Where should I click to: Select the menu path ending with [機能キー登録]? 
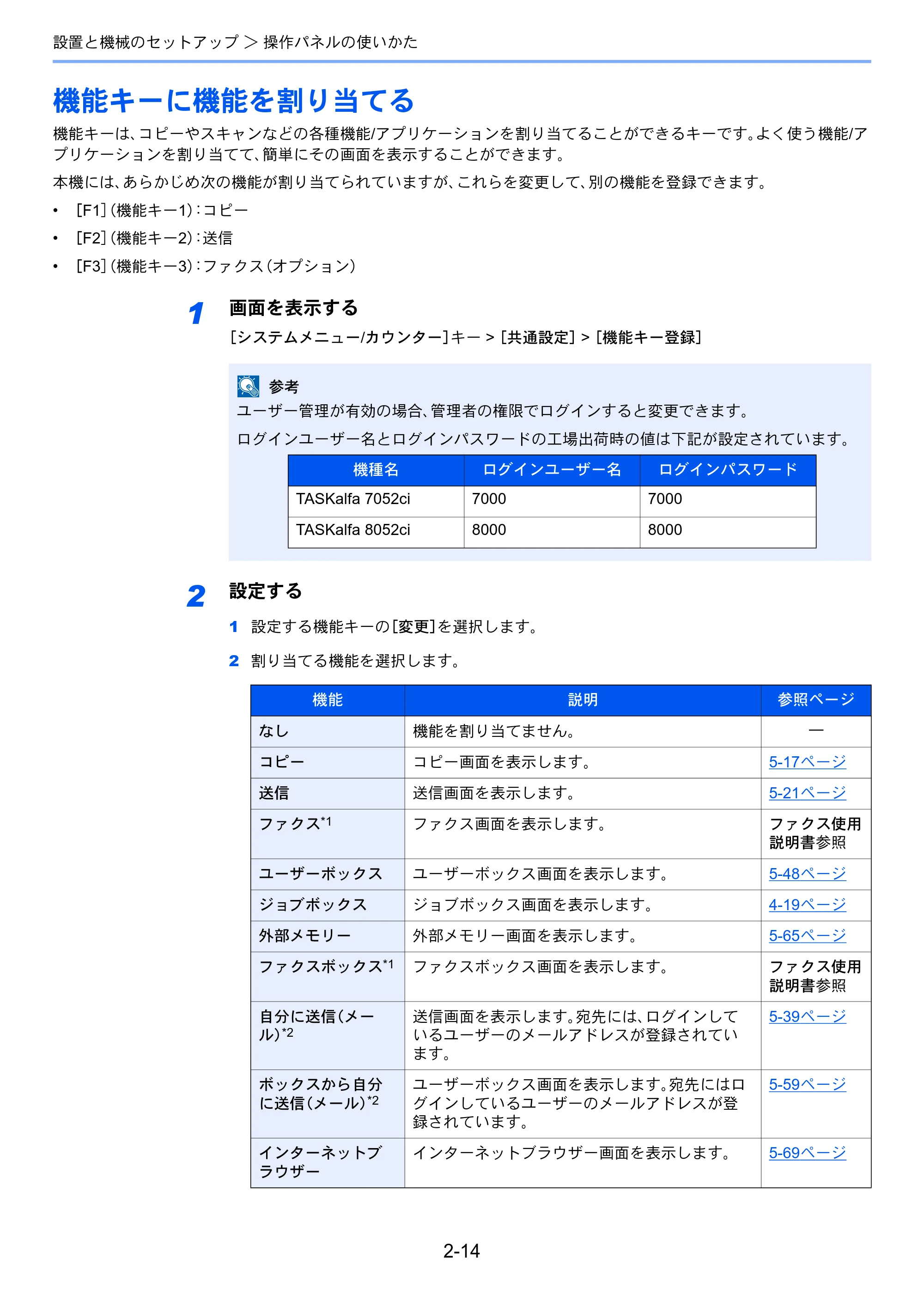coord(466,338)
